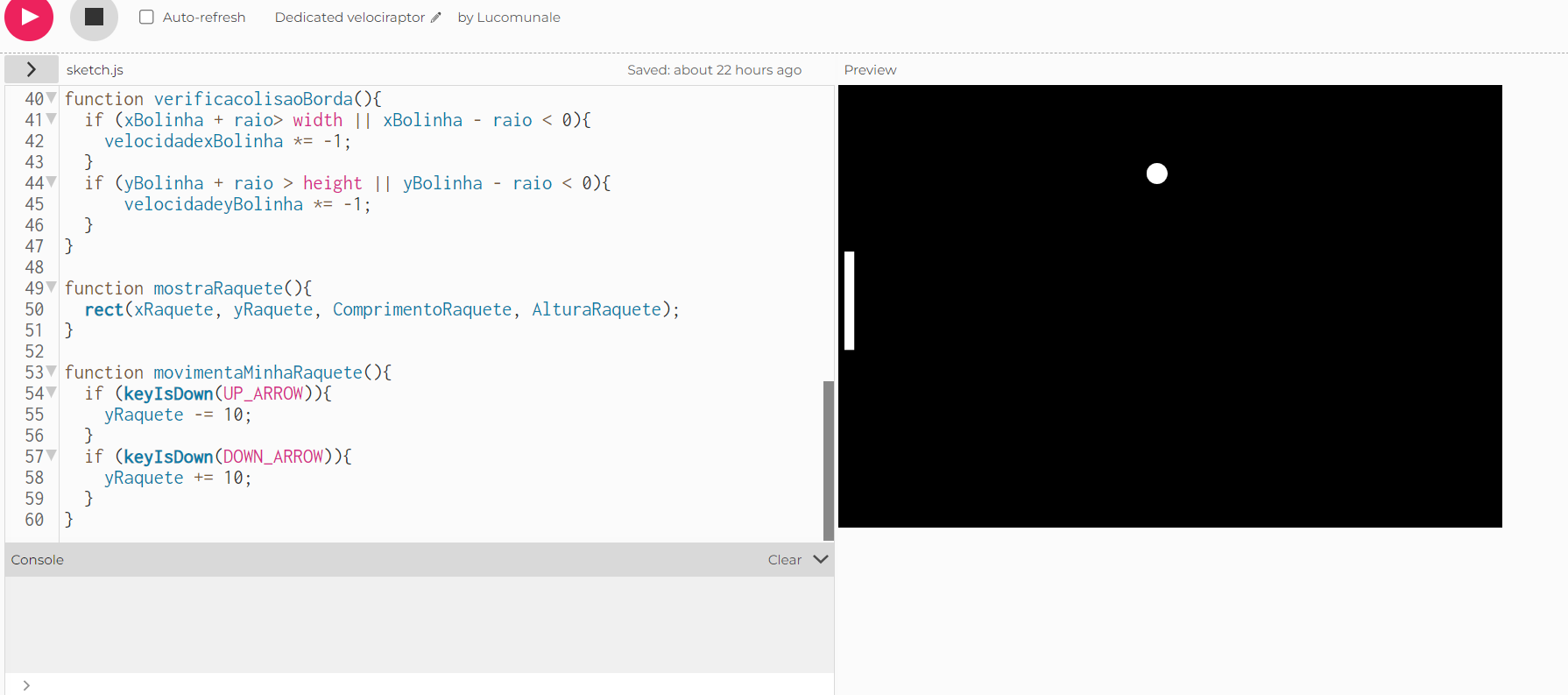The height and width of the screenshot is (695, 1568).
Task: Select the sketch.js file tab
Action: pos(95,70)
